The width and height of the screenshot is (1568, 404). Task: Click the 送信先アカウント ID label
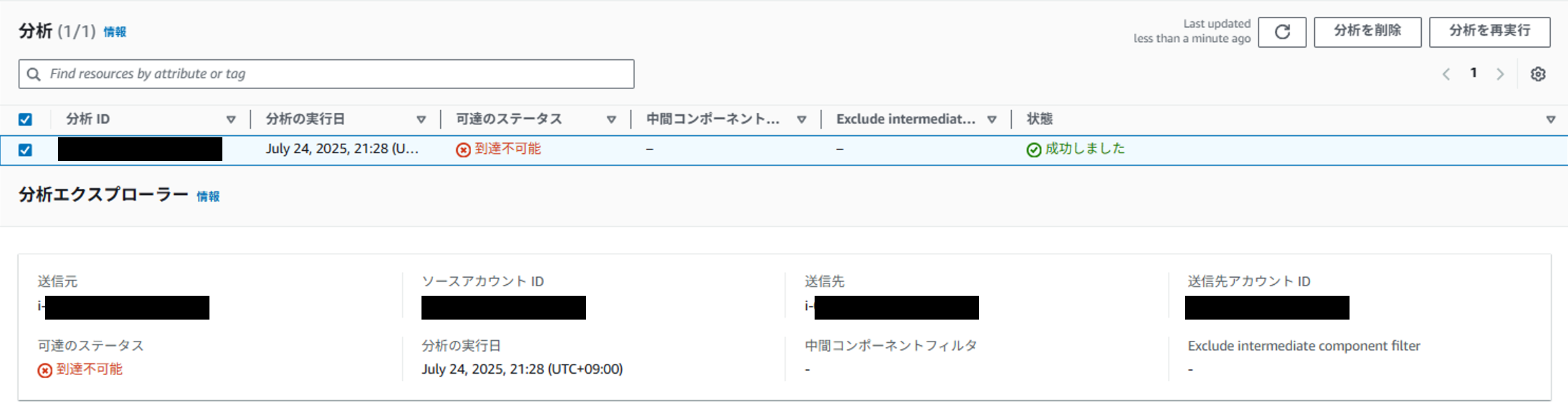[x=1249, y=282]
